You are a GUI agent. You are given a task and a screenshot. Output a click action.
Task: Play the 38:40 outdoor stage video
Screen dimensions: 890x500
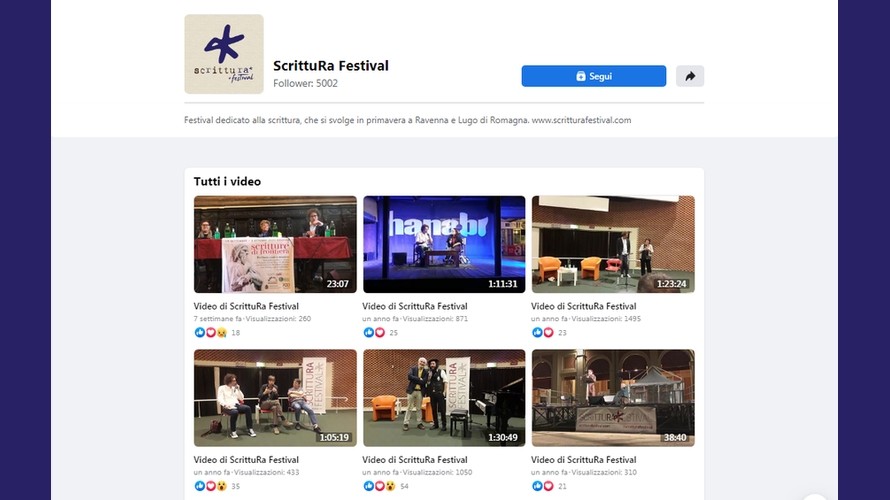tap(613, 398)
